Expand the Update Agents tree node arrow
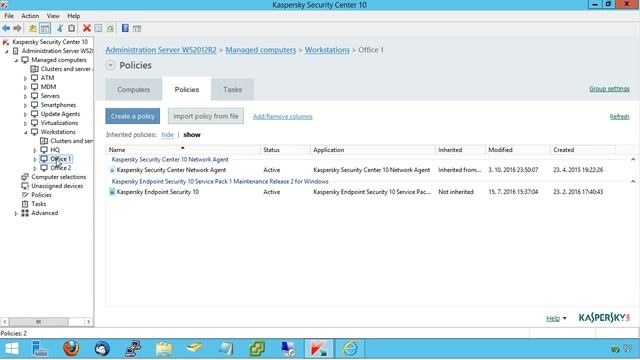This screenshot has height=360, width=640. coord(25,114)
